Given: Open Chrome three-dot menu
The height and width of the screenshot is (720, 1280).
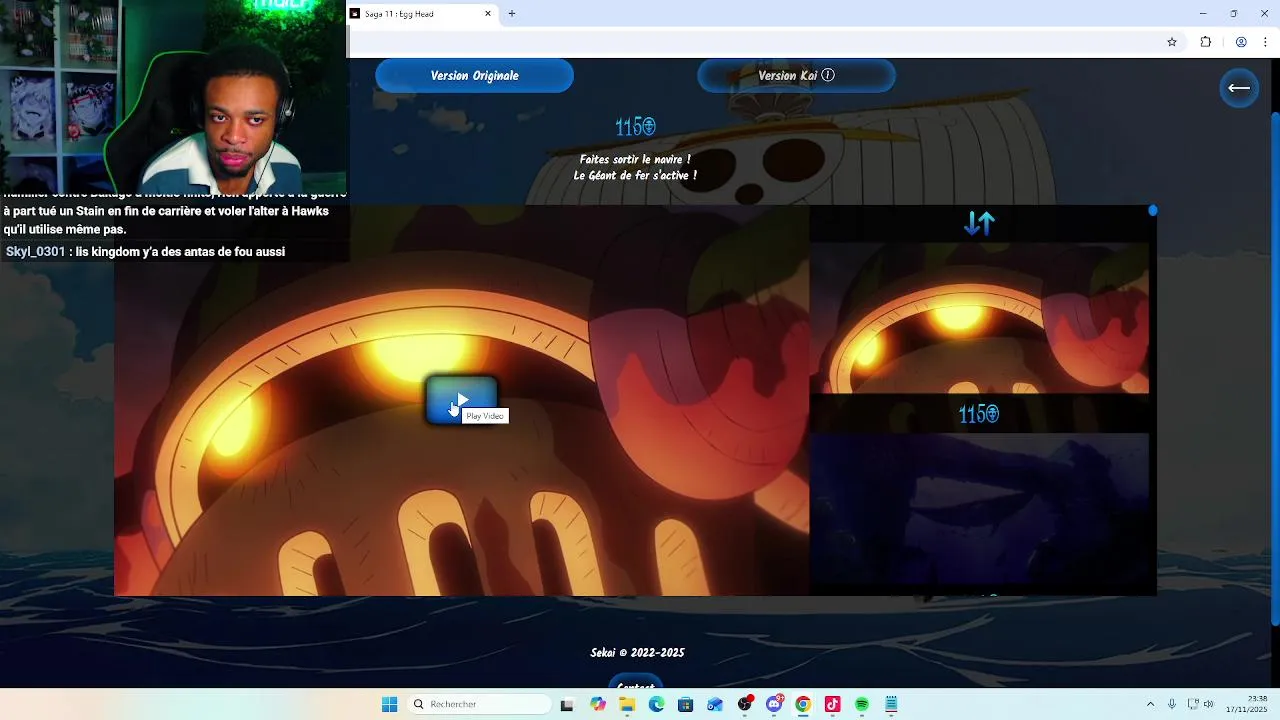Looking at the screenshot, I should (1265, 42).
